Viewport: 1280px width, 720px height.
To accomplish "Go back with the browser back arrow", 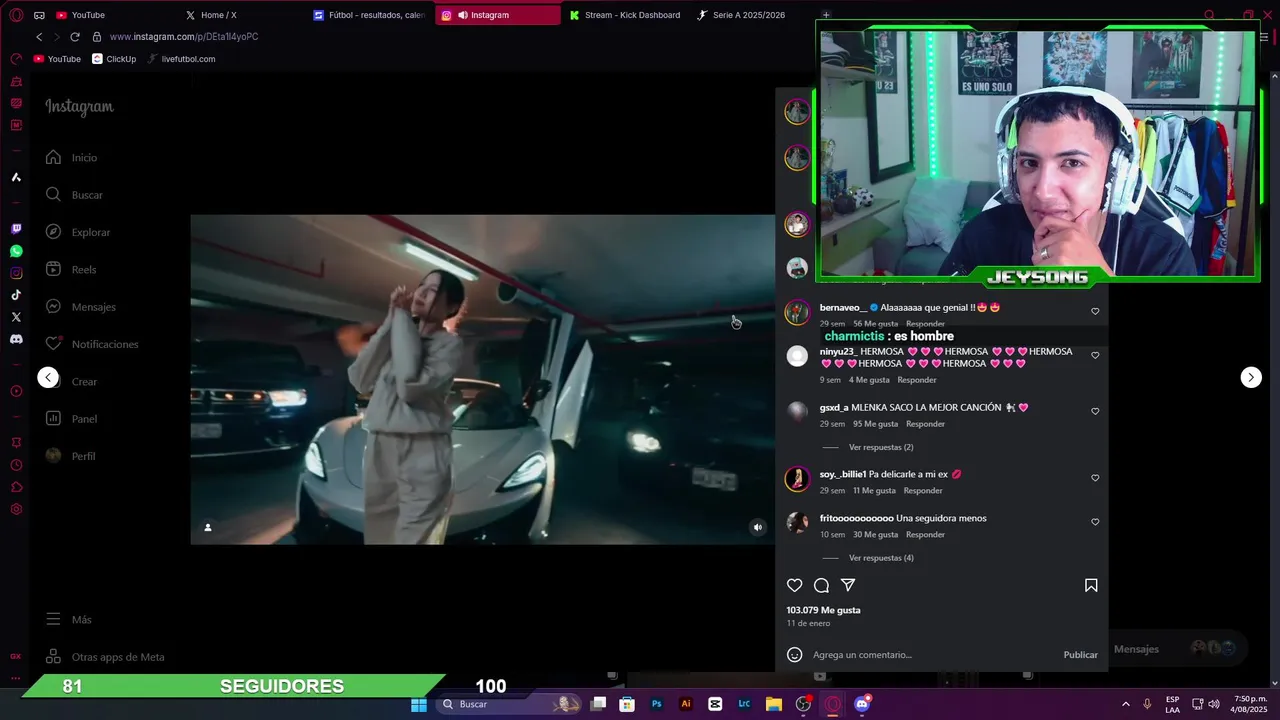I will click(x=39, y=37).
